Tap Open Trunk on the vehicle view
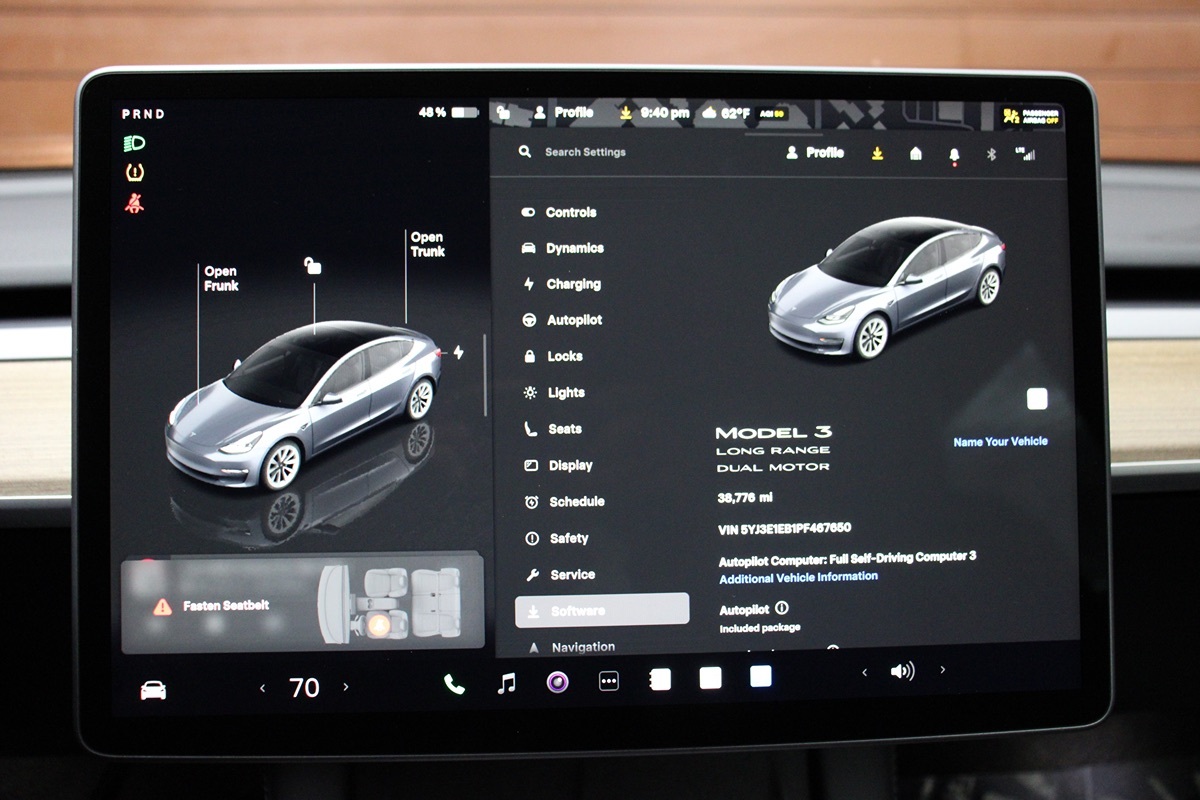The height and width of the screenshot is (800, 1200). tap(427, 244)
